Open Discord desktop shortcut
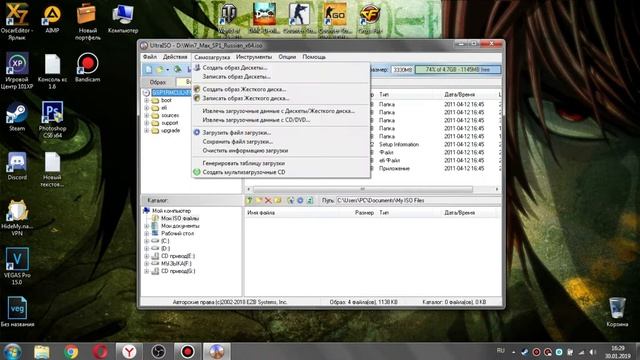640x360 pixels. [x=17, y=166]
